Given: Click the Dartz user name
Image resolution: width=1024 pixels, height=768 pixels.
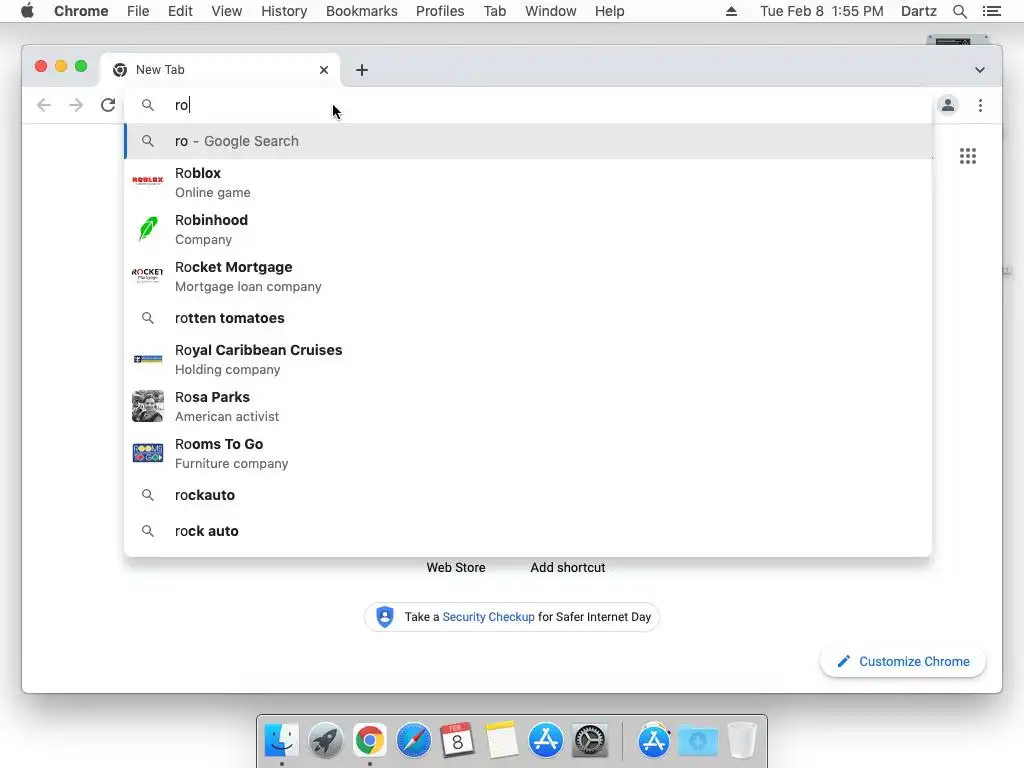Looking at the screenshot, I should 919,11.
